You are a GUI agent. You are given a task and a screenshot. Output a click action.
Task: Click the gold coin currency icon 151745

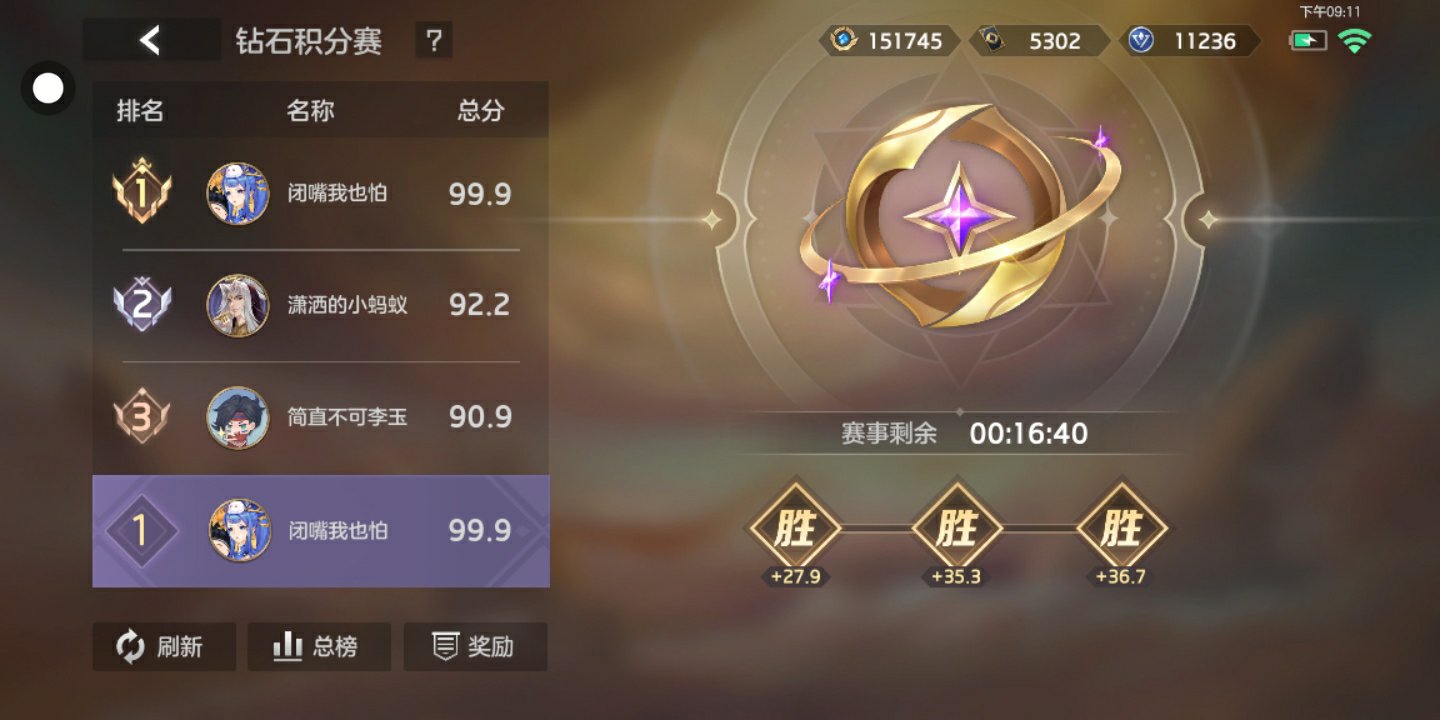(845, 41)
